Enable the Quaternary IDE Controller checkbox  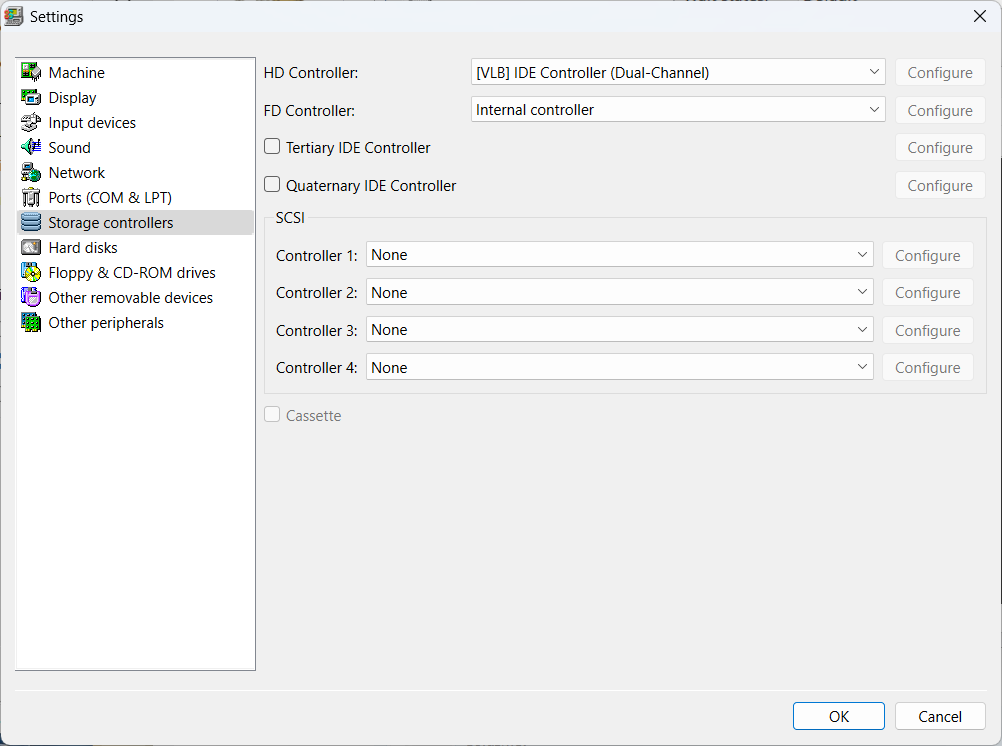click(x=272, y=185)
